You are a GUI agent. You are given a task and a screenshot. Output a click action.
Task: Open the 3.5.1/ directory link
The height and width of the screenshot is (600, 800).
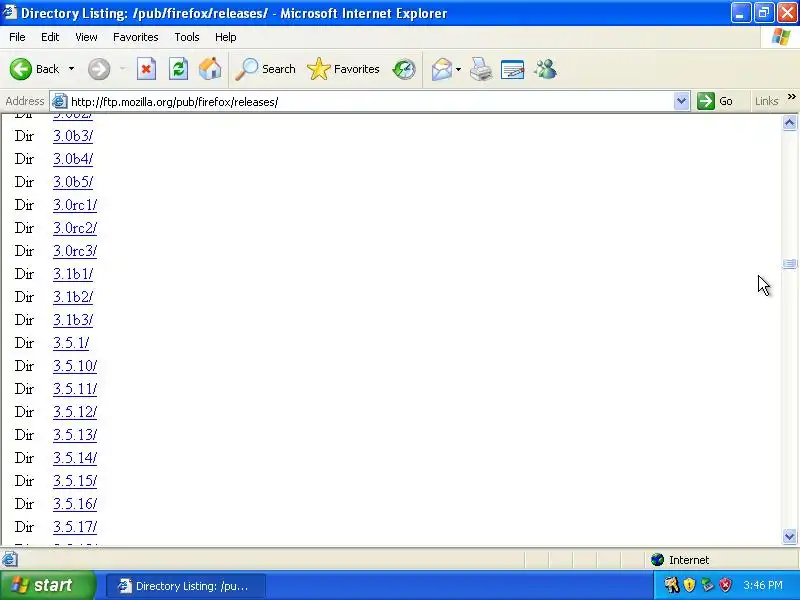(x=71, y=343)
